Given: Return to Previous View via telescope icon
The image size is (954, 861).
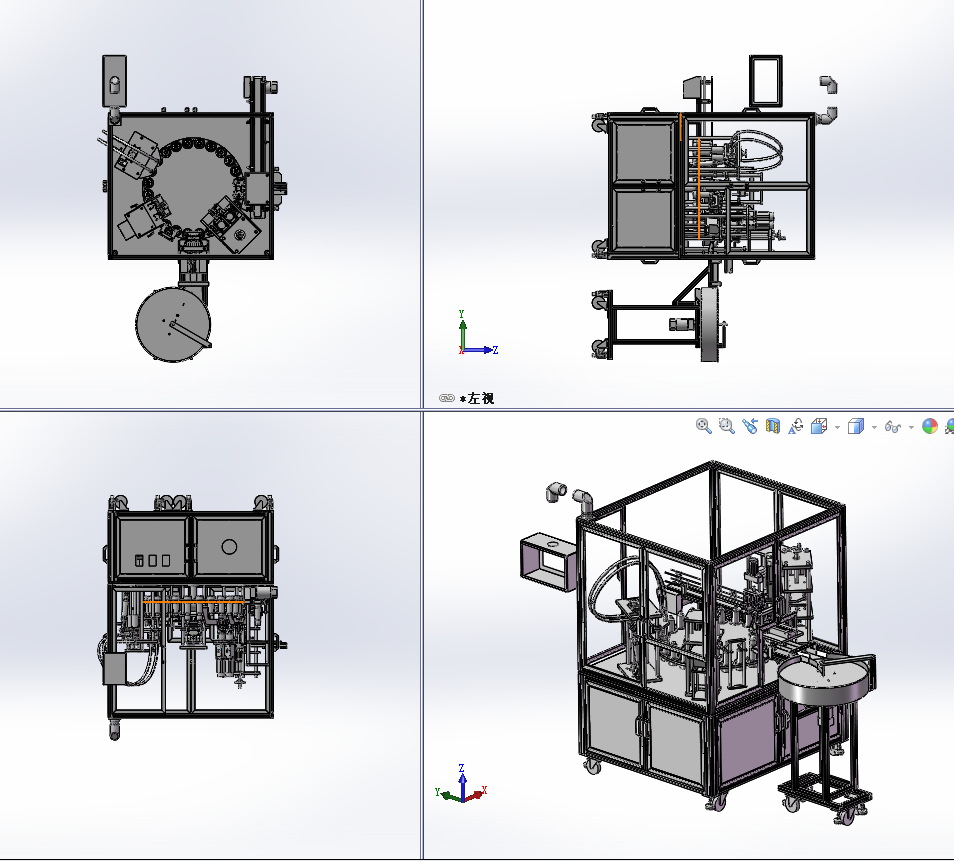Looking at the screenshot, I should coord(750,426).
